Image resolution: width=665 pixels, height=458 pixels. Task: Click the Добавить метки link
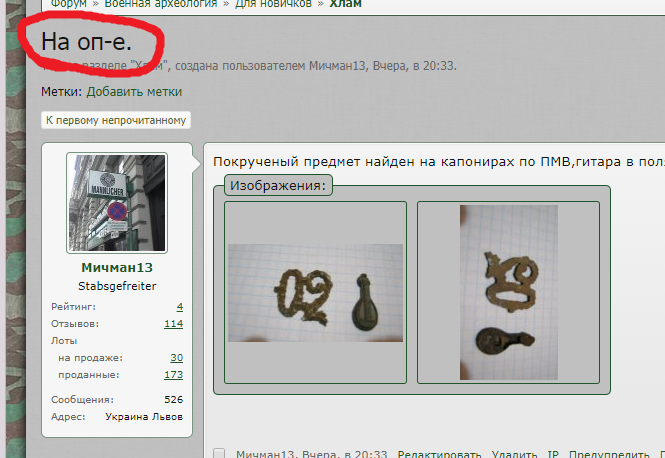tap(134, 92)
